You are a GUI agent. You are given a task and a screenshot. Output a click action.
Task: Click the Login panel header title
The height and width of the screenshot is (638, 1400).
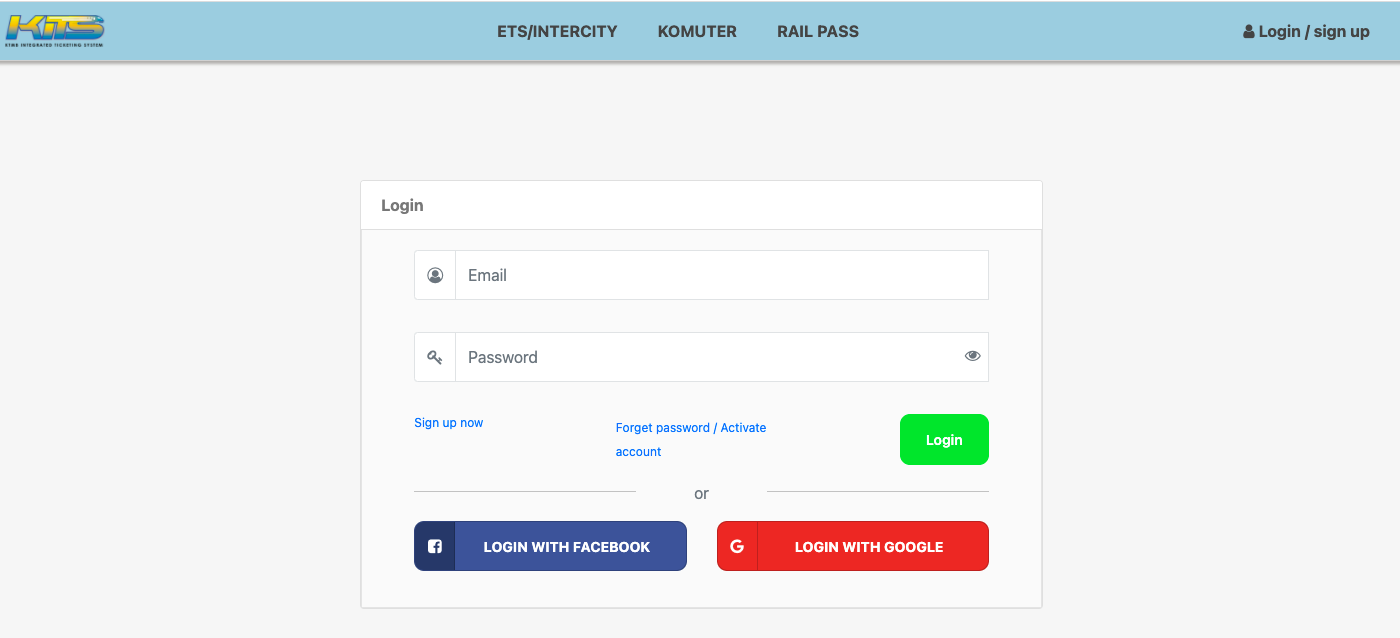(402, 205)
